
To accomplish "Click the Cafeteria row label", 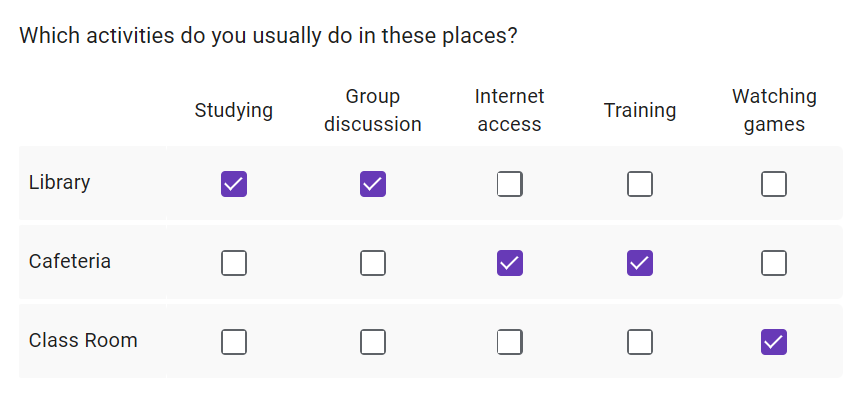I will point(70,262).
